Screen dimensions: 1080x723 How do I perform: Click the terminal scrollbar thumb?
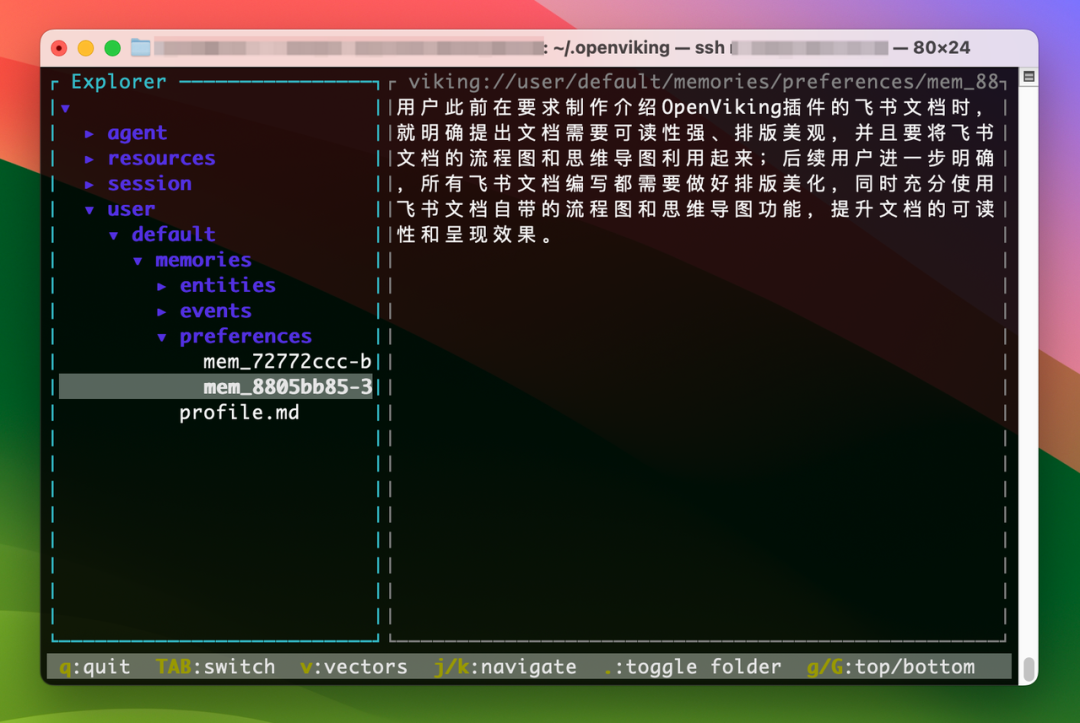pos(1029,669)
